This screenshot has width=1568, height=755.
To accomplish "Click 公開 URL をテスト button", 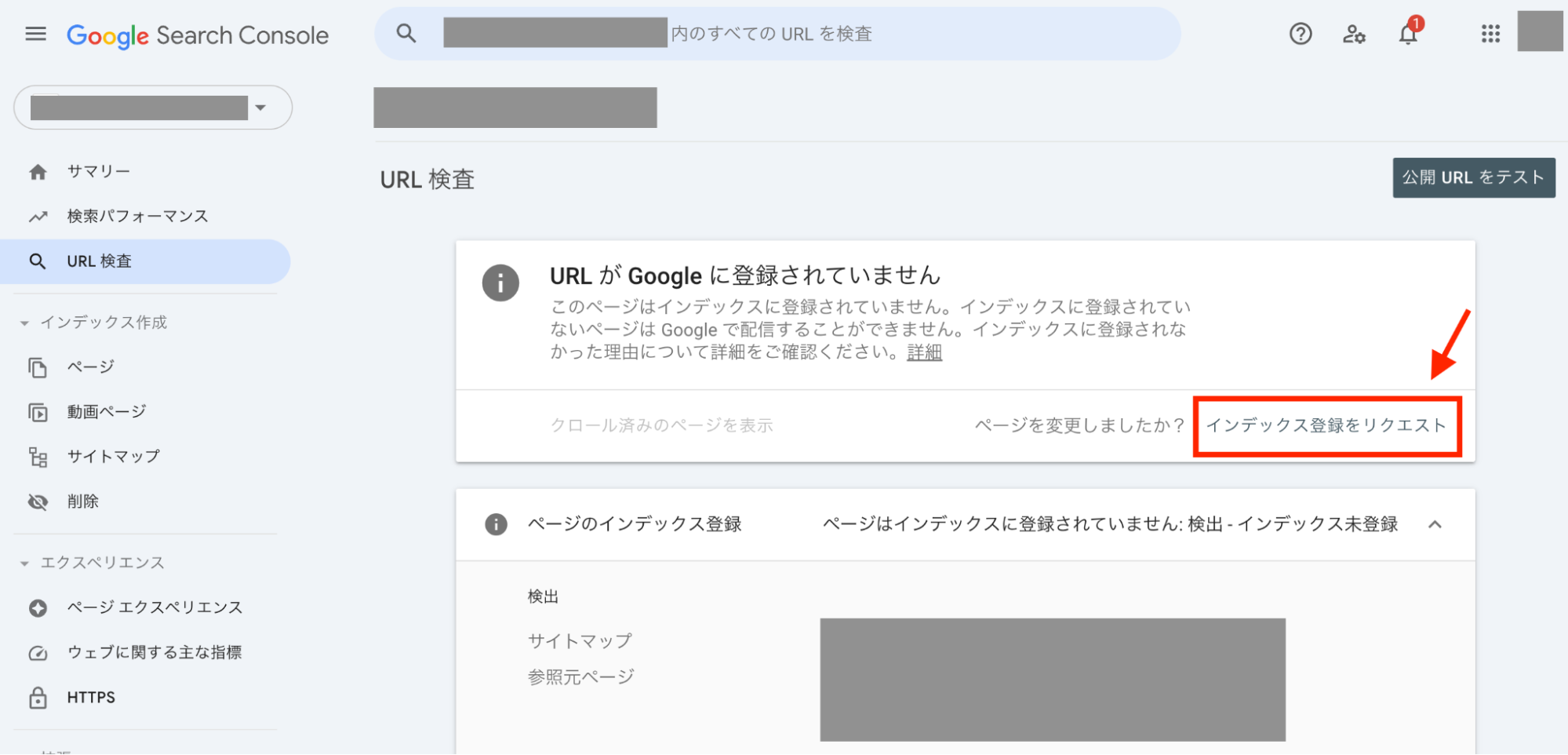I will pyautogui.click(x=1474, y=177).
